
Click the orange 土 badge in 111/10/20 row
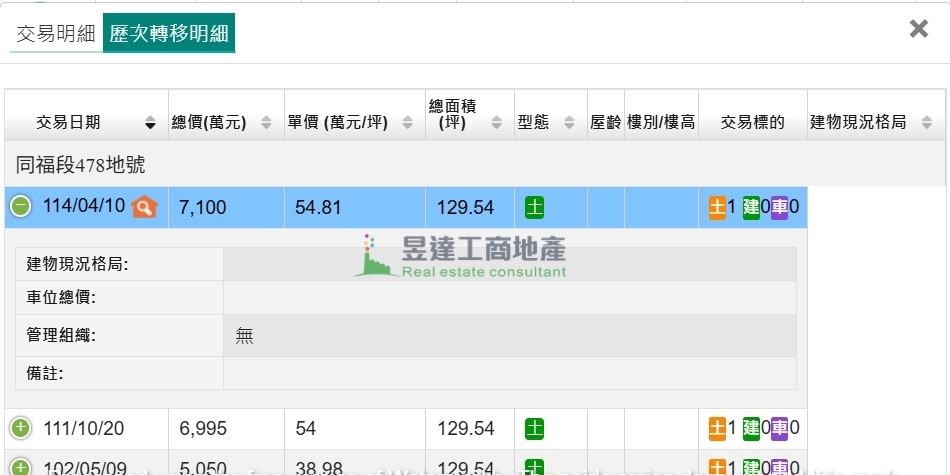[x=717, y=429]
